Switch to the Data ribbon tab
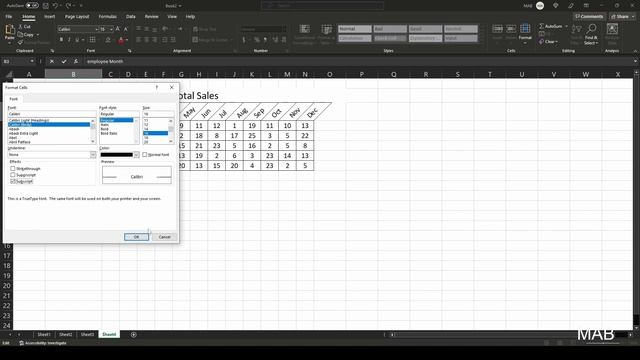 tap(131, 17)
